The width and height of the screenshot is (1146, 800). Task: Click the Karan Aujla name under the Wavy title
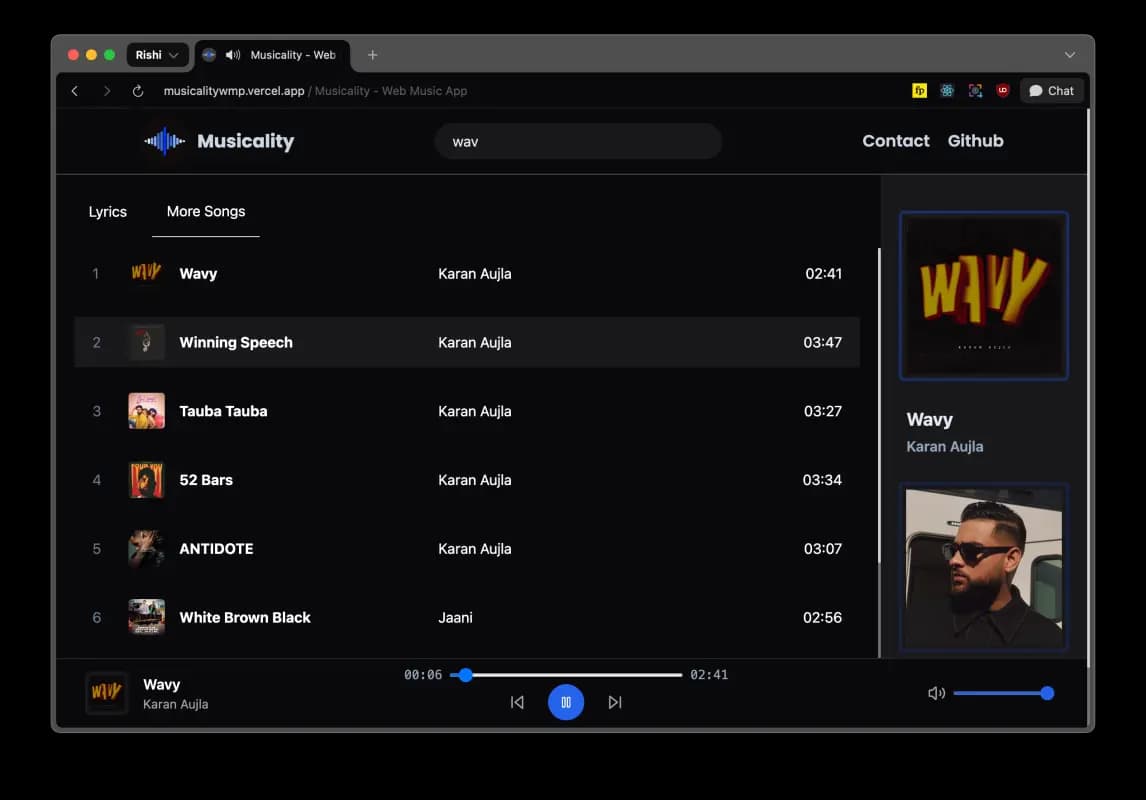point(944,446)
